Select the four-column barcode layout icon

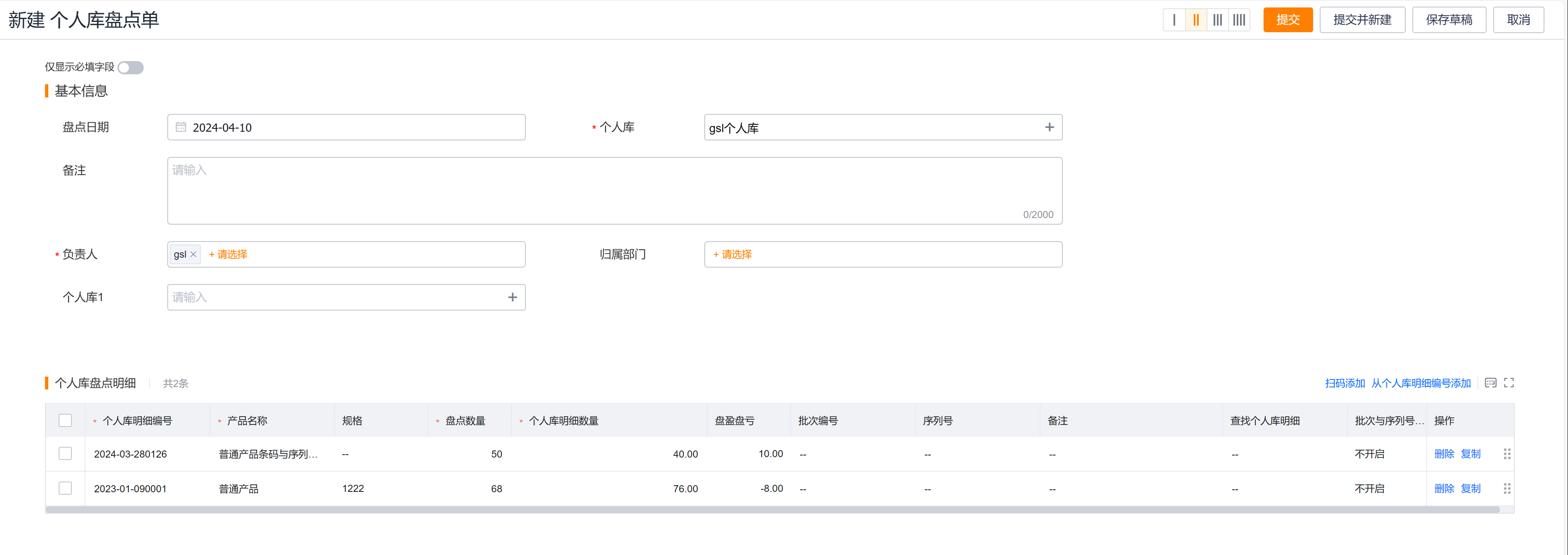tap(1239, 19)
